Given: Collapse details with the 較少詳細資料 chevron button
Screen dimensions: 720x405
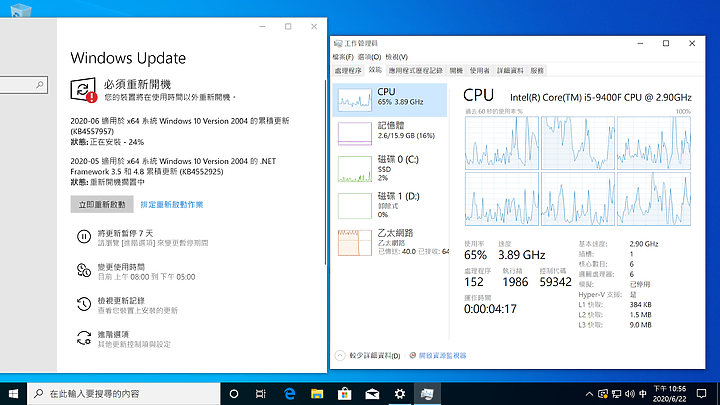Looking at the screenshot, I should (x=340, y=355).
